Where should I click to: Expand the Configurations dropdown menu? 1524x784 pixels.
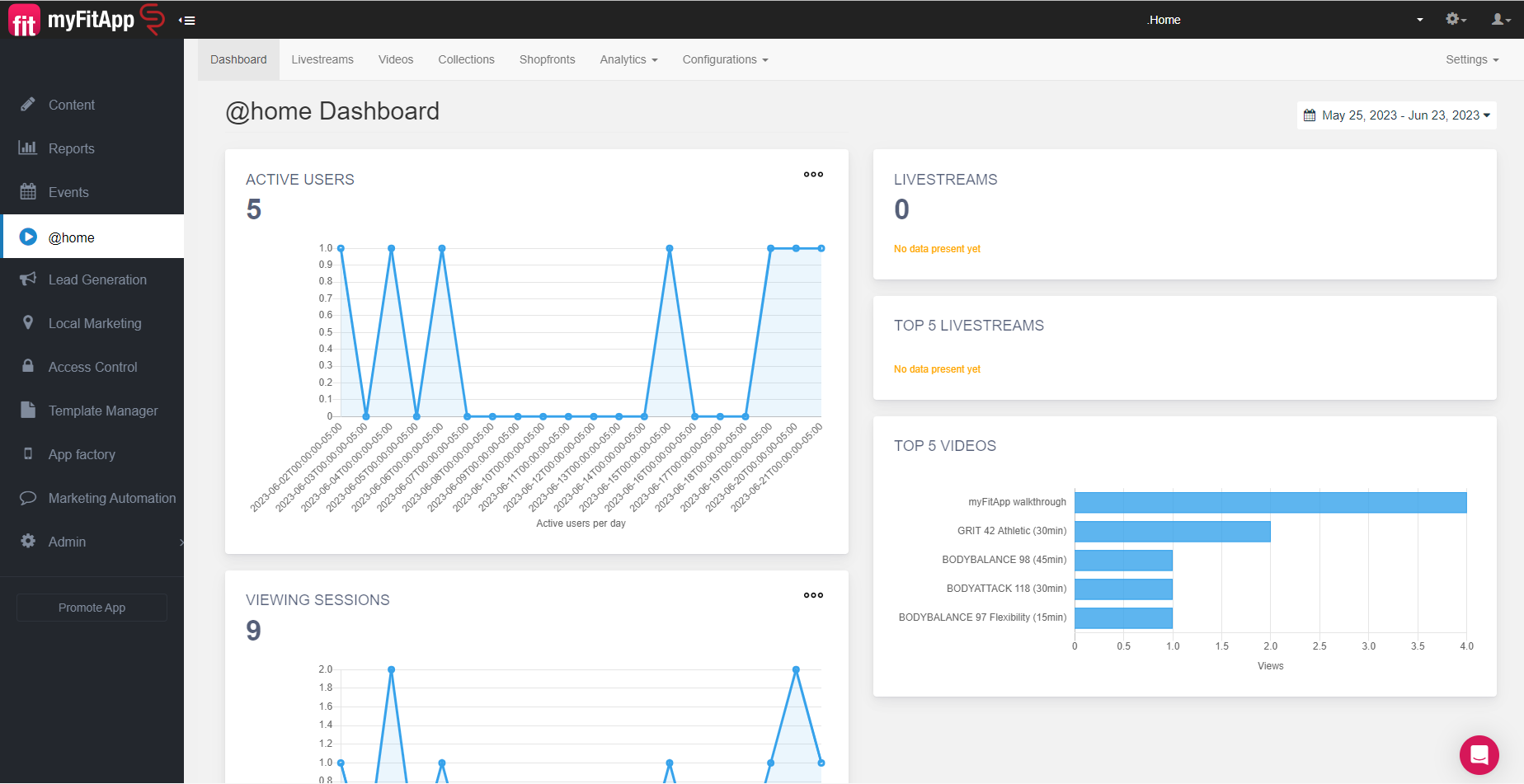[726, 59]
